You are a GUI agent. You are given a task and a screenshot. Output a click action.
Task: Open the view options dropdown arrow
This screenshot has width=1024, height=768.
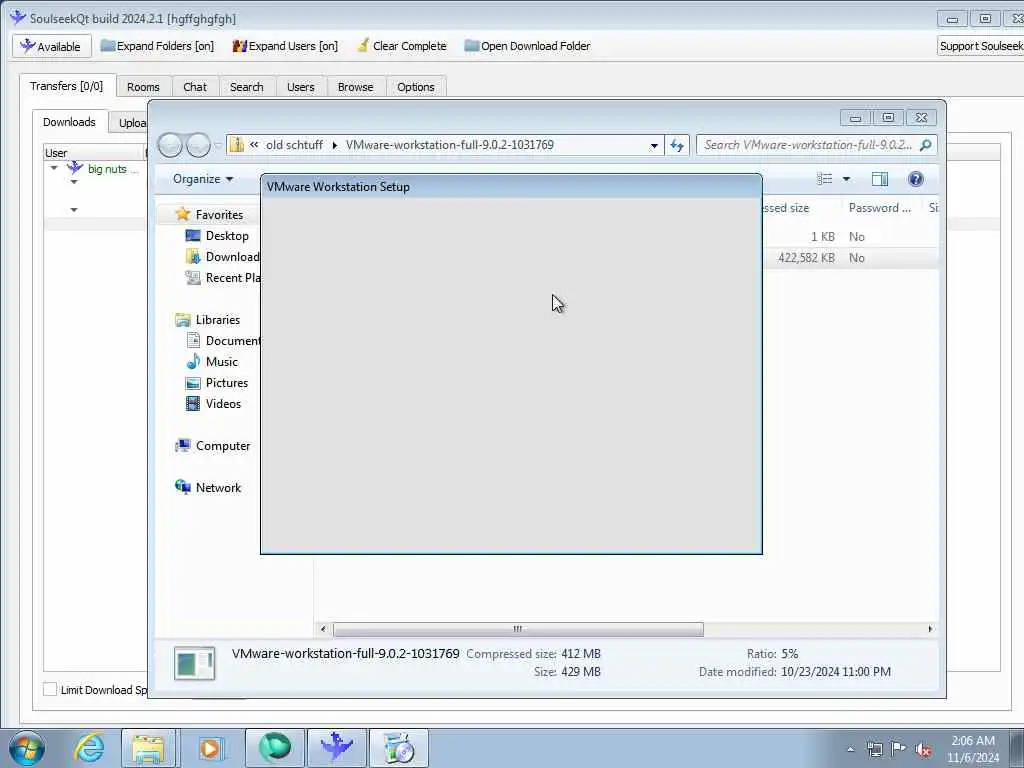[x=846, y=179]
